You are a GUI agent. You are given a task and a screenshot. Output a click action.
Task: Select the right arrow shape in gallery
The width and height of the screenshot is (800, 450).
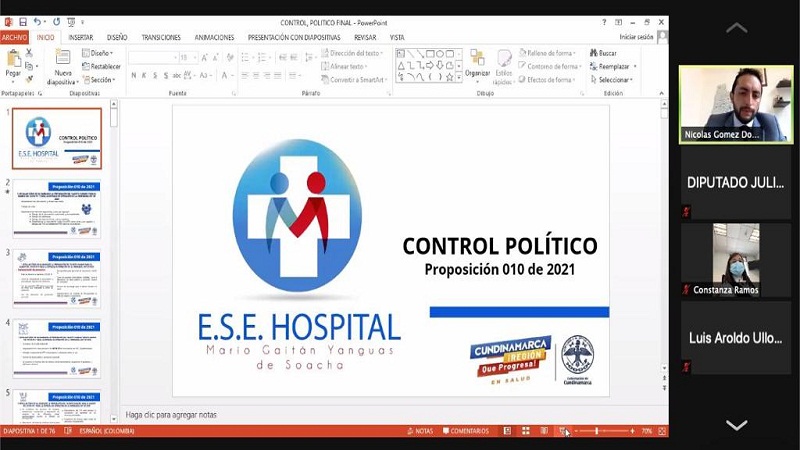[x=430, y=65]
